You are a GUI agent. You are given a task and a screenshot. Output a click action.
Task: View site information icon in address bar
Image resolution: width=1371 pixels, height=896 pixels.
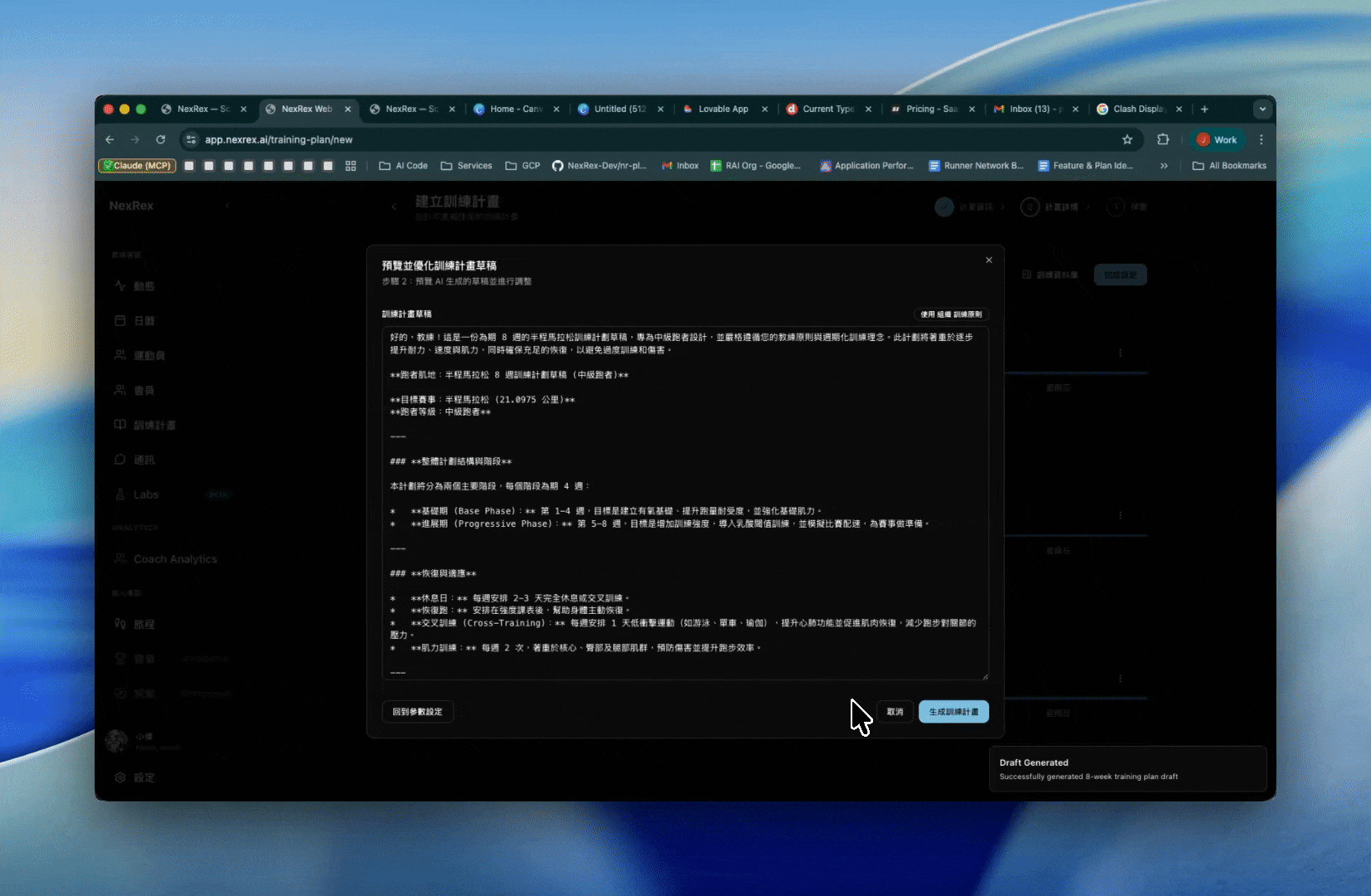coord(191,139)
